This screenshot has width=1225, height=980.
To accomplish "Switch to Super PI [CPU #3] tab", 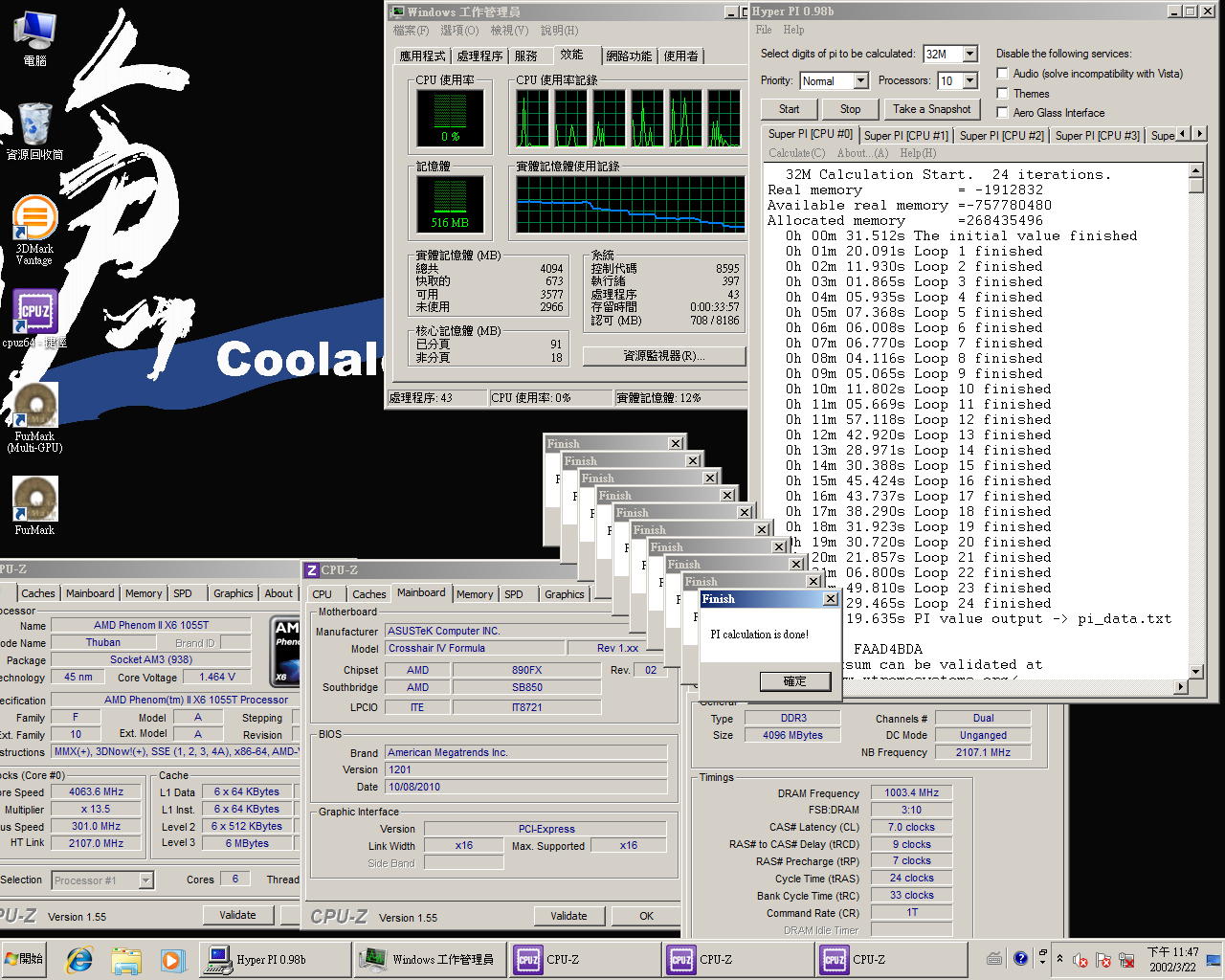I will point(1097,136).
